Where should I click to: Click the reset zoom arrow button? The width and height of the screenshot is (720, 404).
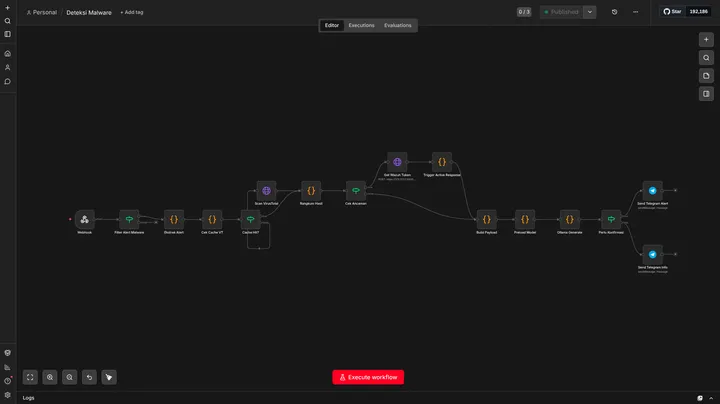pos(89,377)
